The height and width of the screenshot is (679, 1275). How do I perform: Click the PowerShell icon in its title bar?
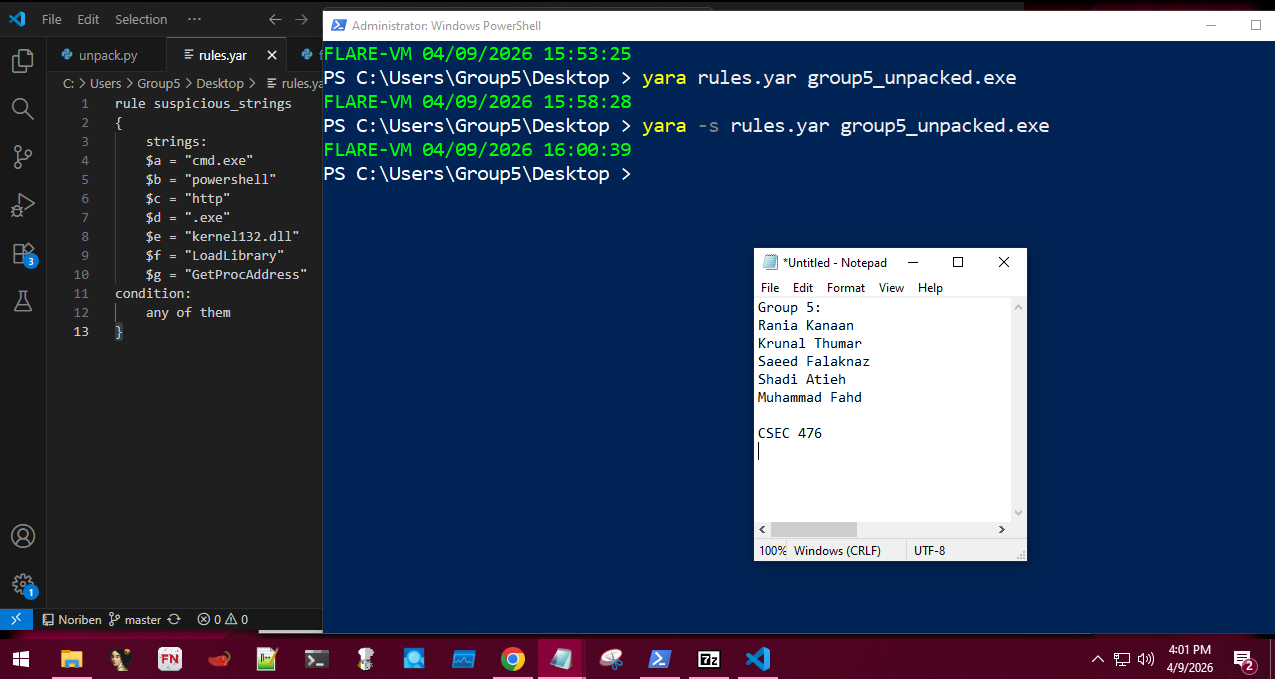coord(339,25)
